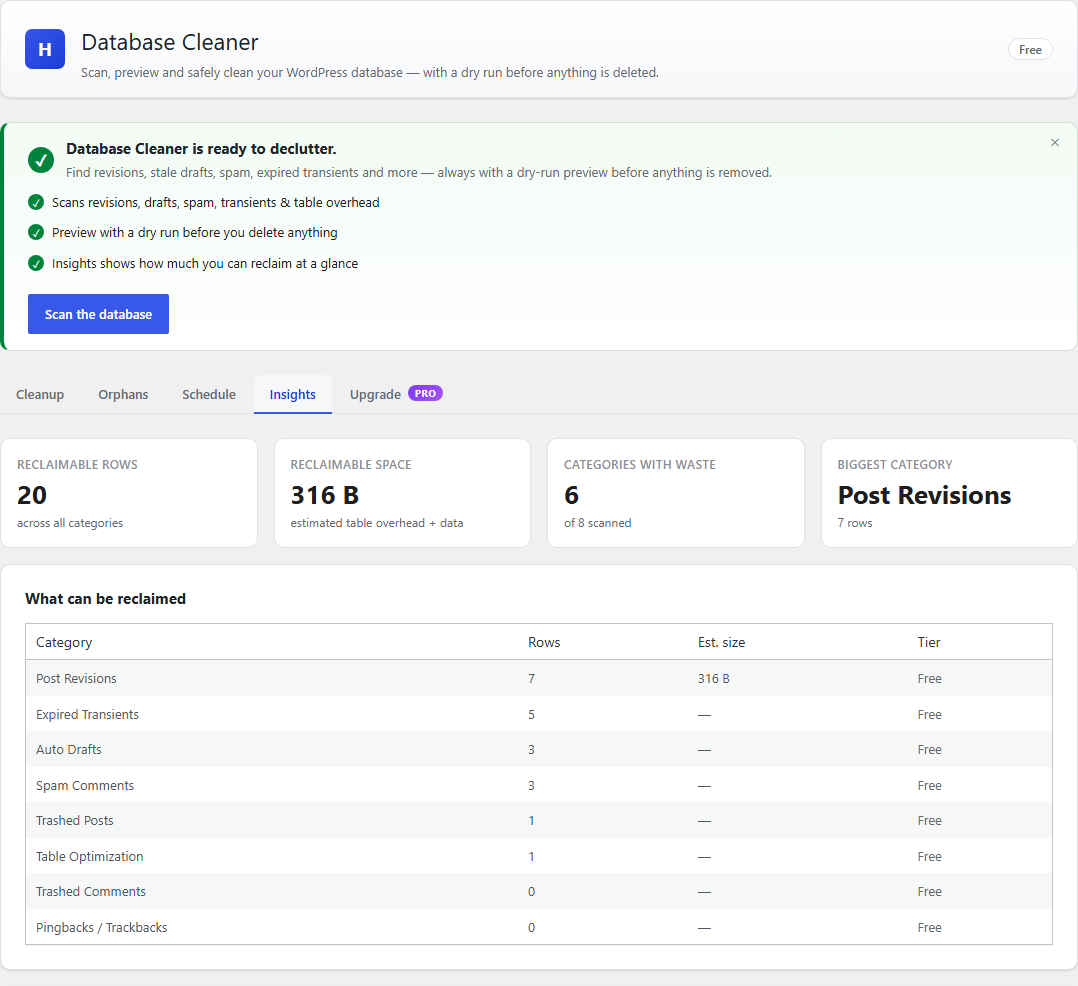This screenshot has height=986, width=1078.
Task: Click the "7 rows" caption under Biggest Category
Action: coord(855,523)
